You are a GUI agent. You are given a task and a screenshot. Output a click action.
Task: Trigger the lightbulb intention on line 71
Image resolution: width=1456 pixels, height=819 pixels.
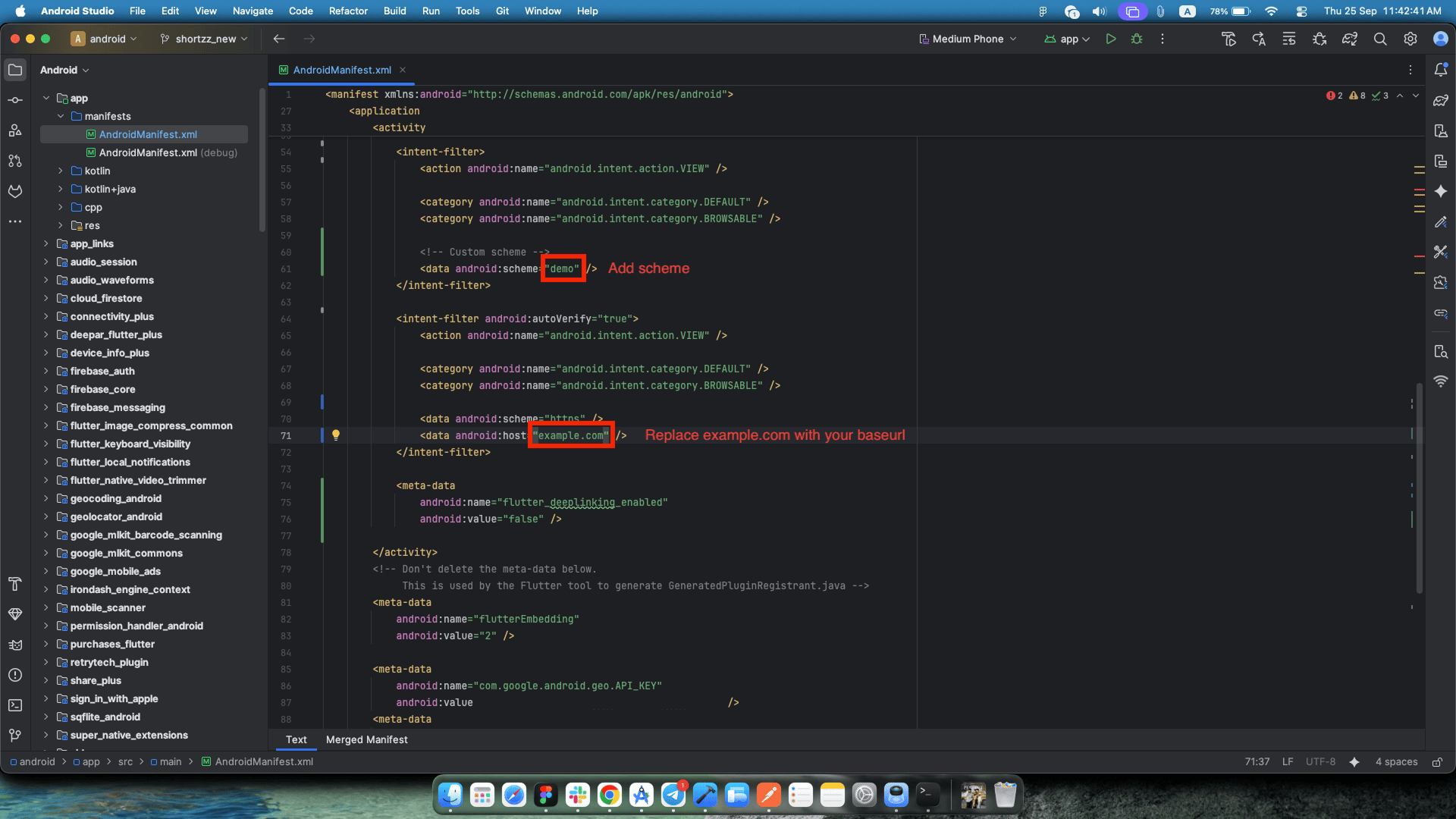click(x=337, y=435)
